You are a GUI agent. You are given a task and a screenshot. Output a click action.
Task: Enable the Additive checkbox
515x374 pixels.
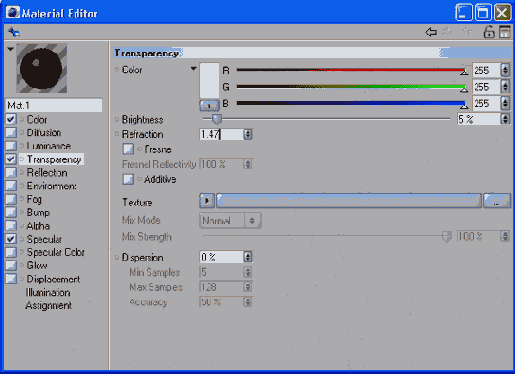pyautogui.click(x=128, y=179)
